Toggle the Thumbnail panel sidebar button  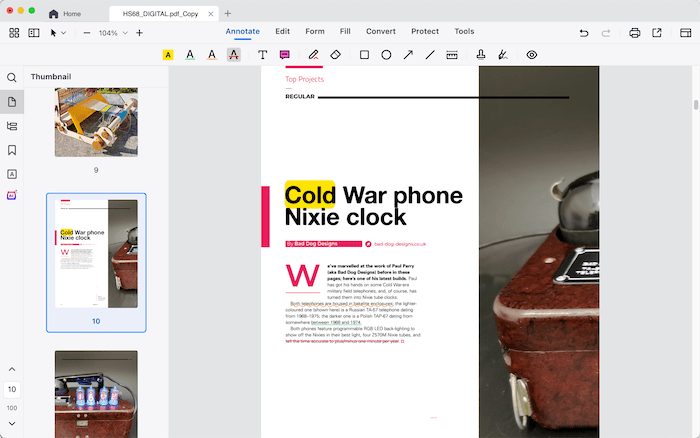(12, 102)
